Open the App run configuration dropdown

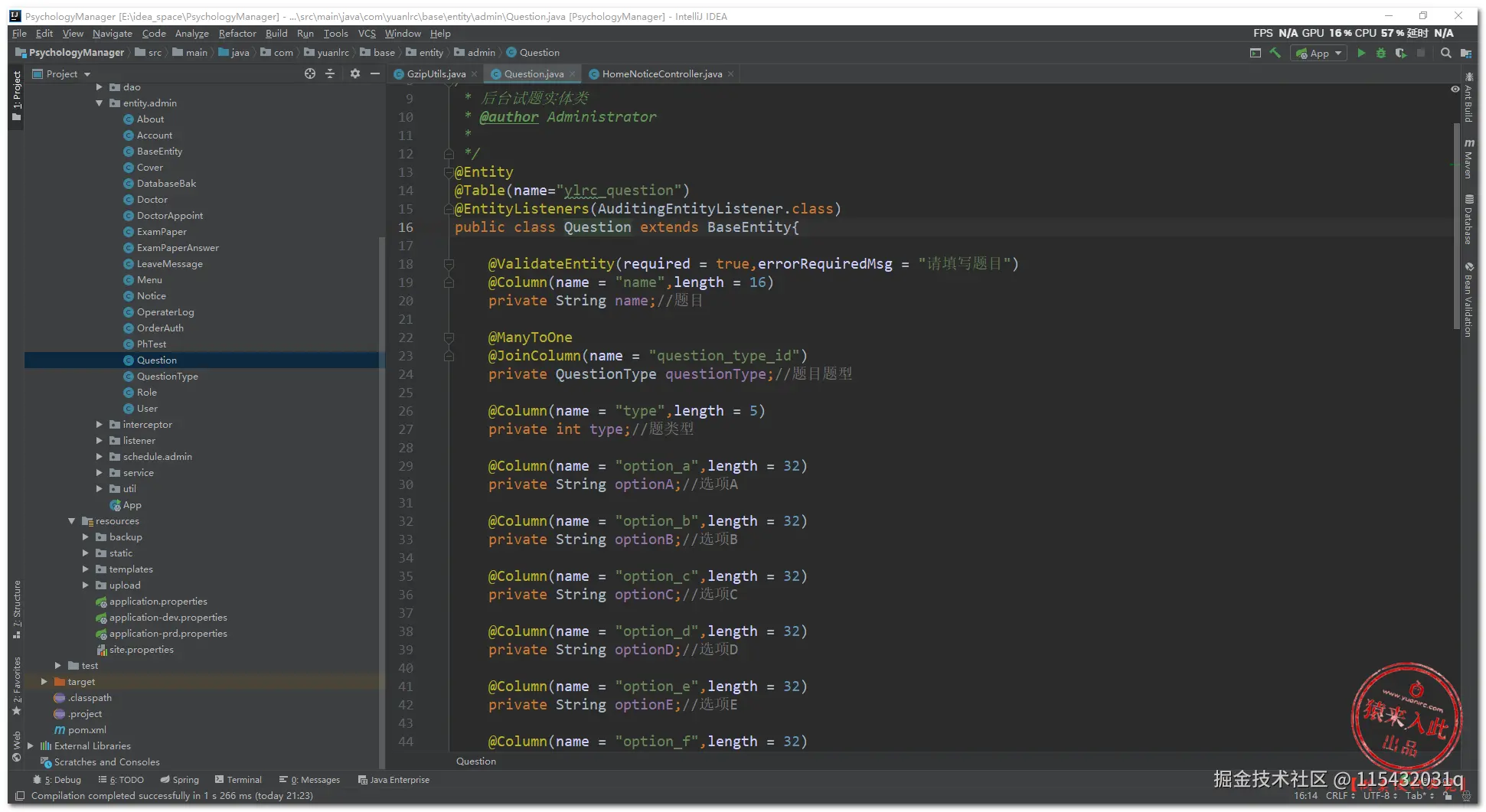point(1318,54)
